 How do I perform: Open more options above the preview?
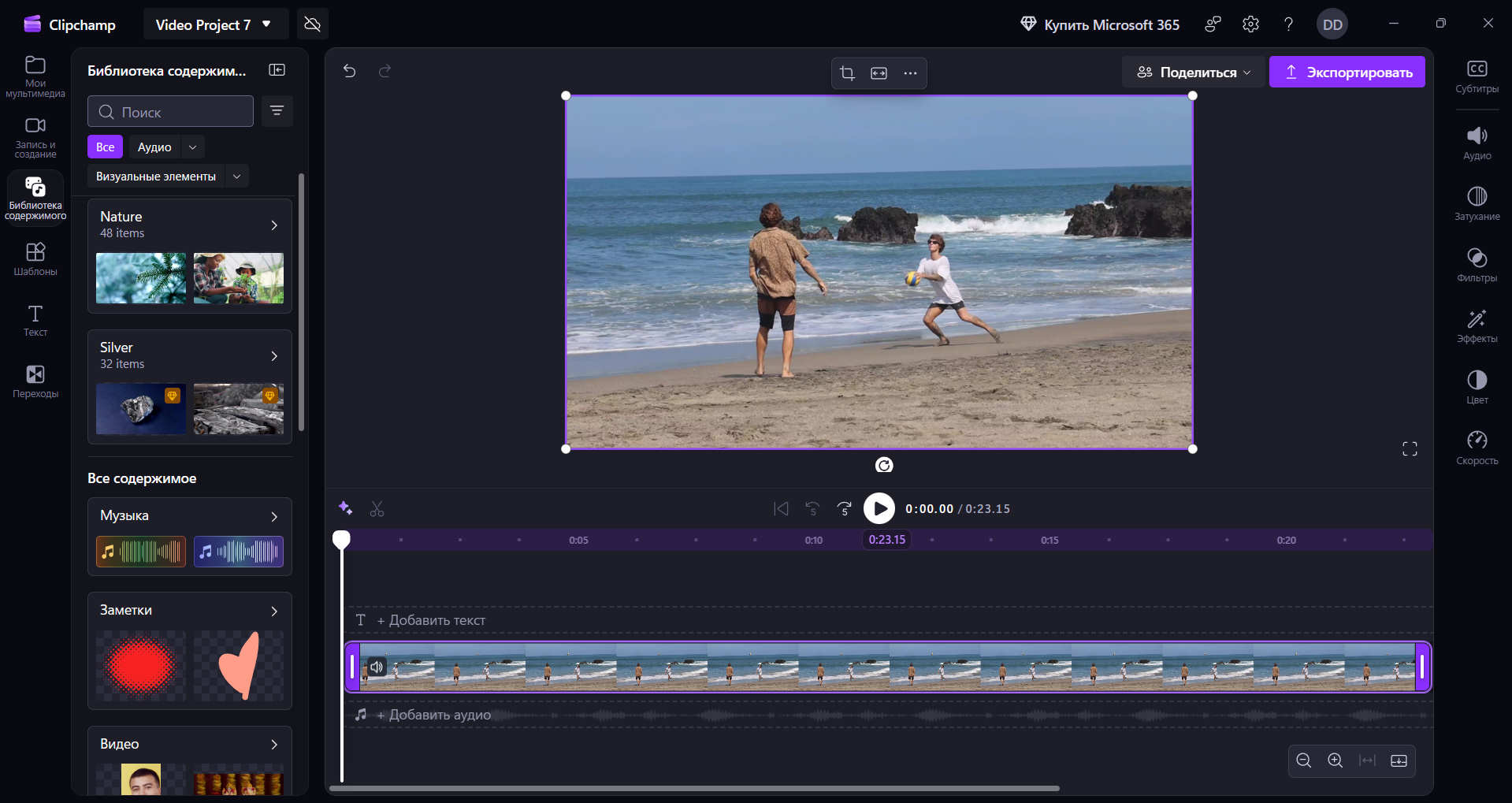[910, 73]
